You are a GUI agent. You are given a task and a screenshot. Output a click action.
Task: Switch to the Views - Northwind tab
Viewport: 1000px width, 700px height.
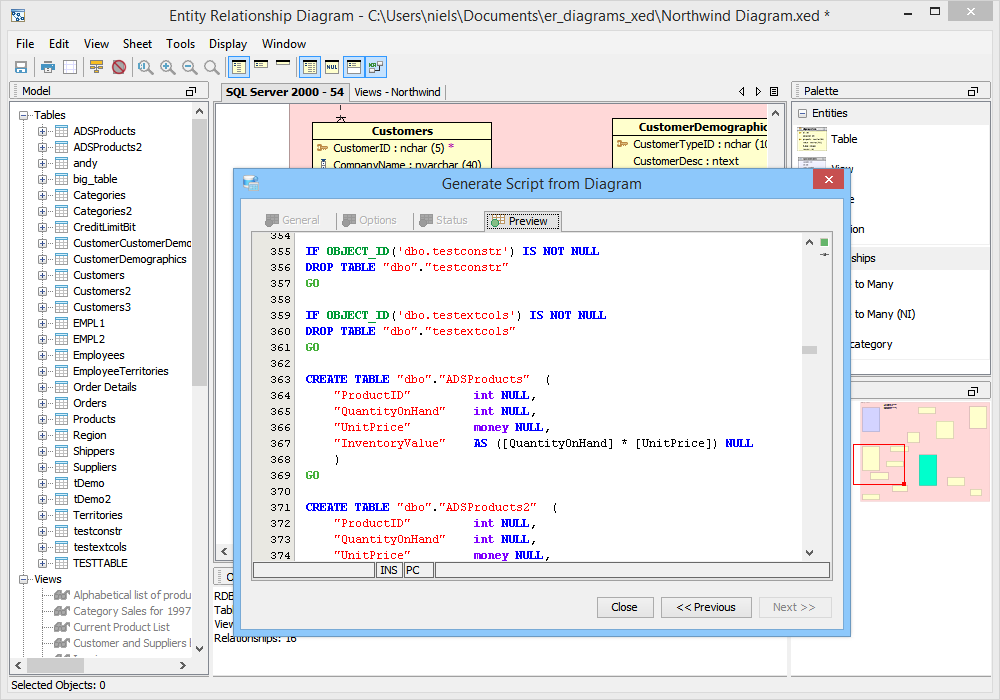click(x=397, y=92)
